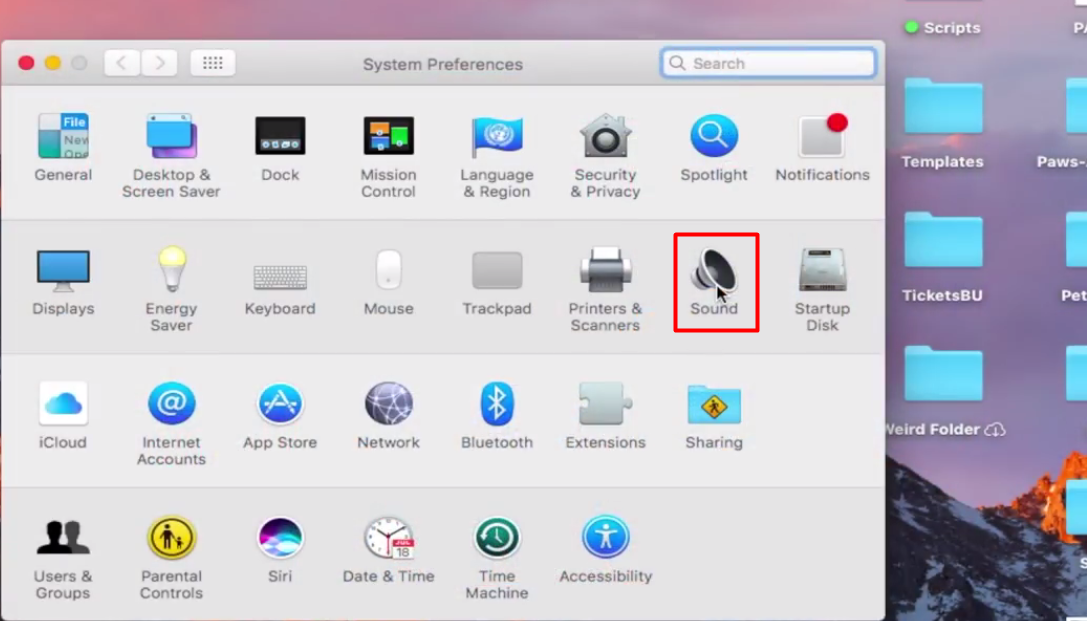1087x621 pixels.
Task: Click the Show All grid button
Action: point(213,63)
